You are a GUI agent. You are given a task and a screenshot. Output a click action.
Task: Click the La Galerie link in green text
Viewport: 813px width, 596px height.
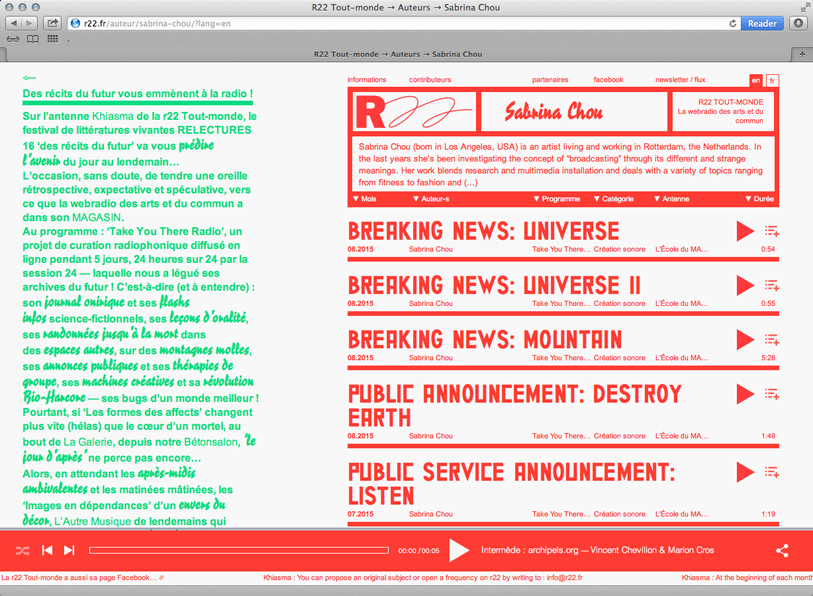click(x=88, y=442)
